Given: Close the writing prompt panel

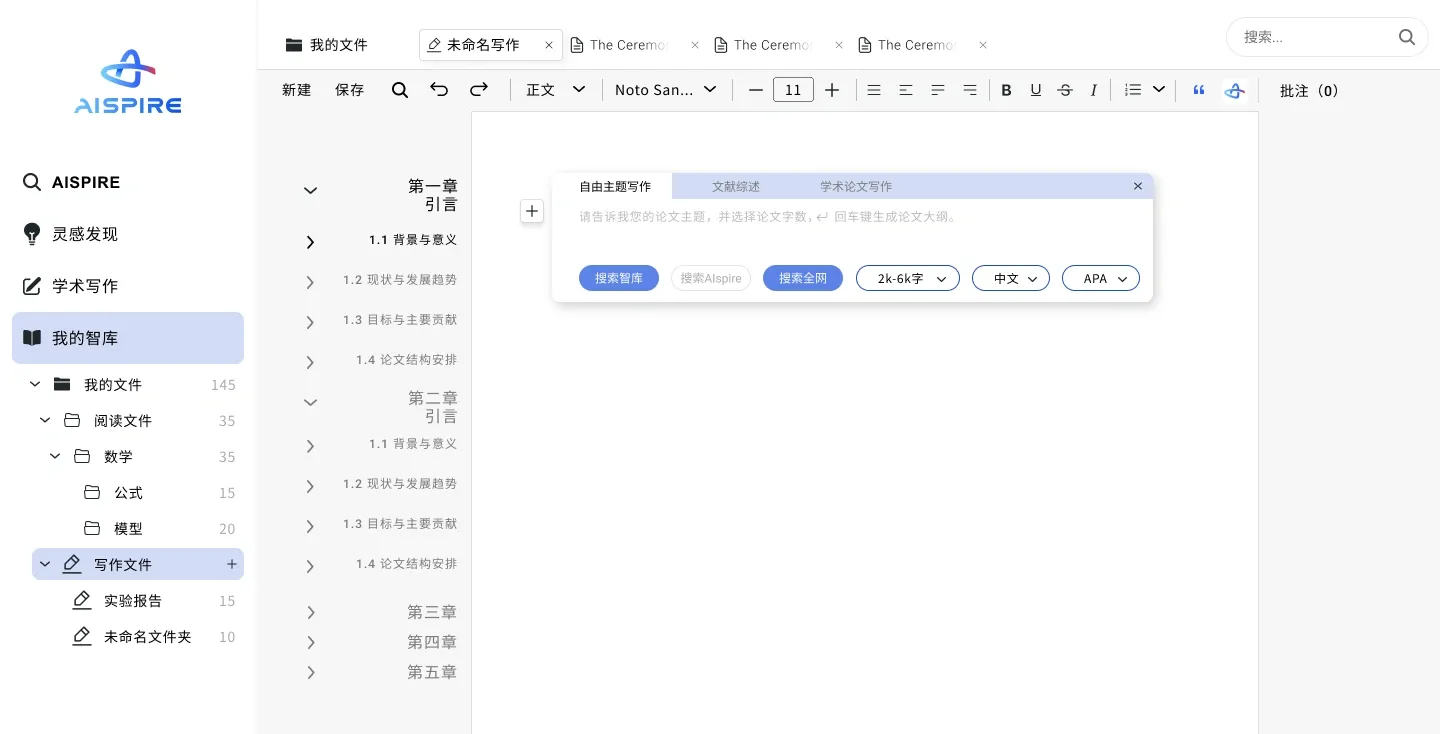Looking at the screenshot, I should tap(1138, 186).
